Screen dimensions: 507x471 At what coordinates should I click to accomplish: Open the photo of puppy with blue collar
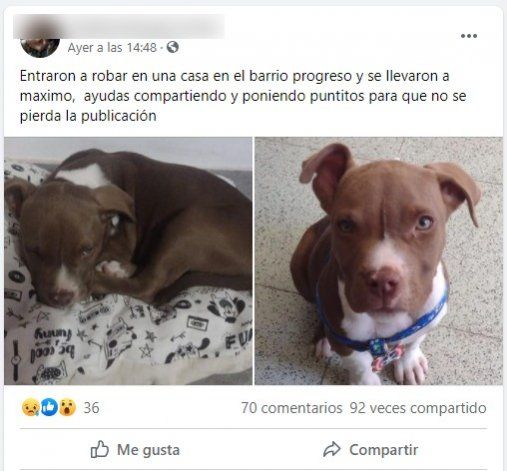click(379, 261)
